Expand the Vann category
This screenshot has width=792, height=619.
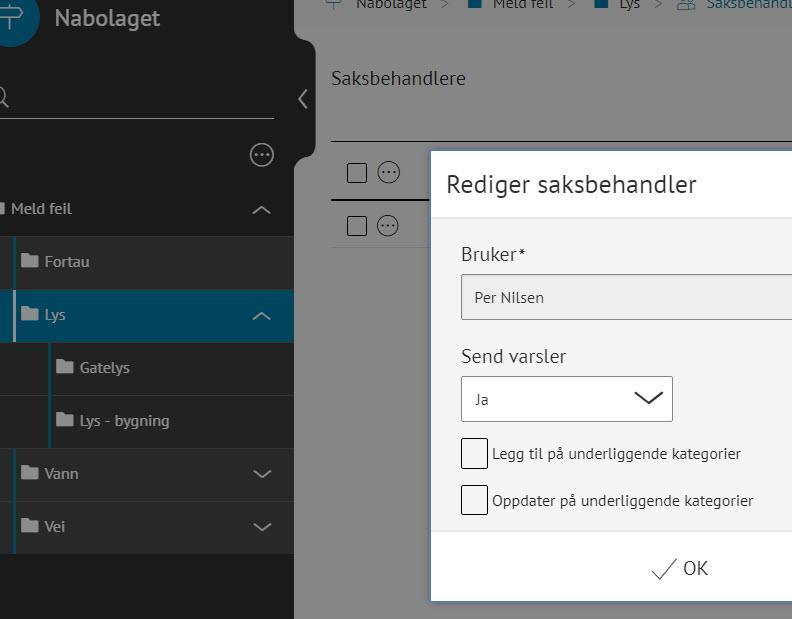point(262,474)
